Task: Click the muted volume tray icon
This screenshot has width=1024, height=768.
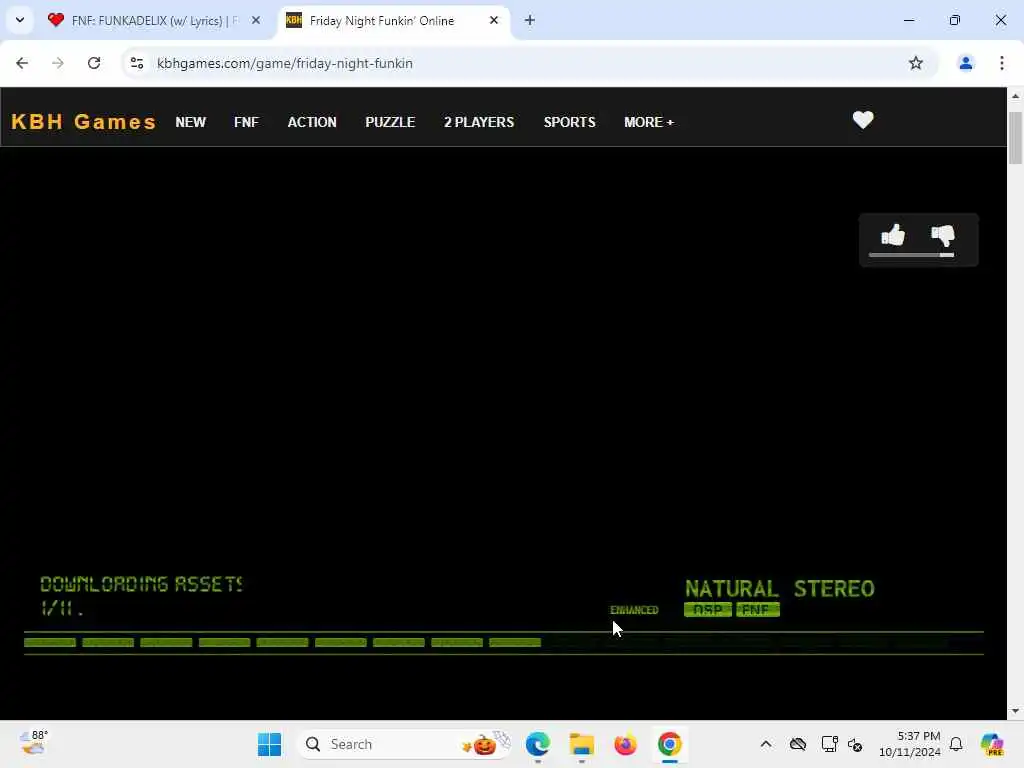Action: tap(855, 744)
